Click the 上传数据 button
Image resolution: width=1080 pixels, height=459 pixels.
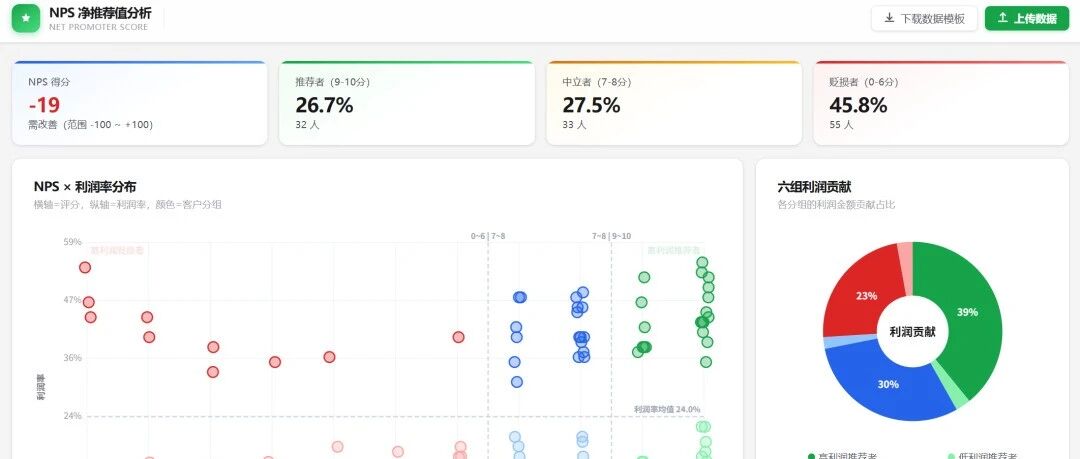(1027, 19)
